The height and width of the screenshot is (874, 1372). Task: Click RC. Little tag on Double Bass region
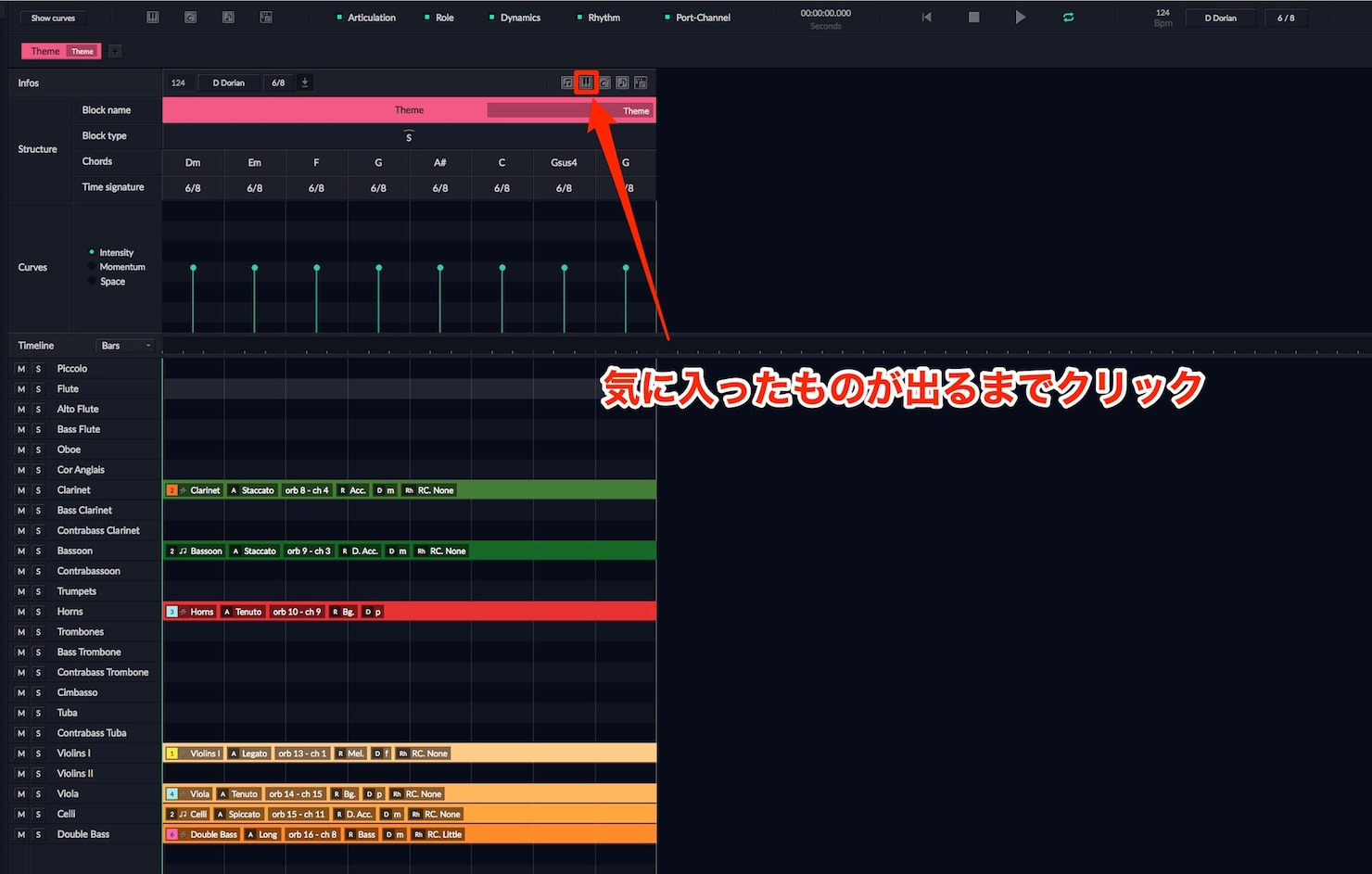438,834
